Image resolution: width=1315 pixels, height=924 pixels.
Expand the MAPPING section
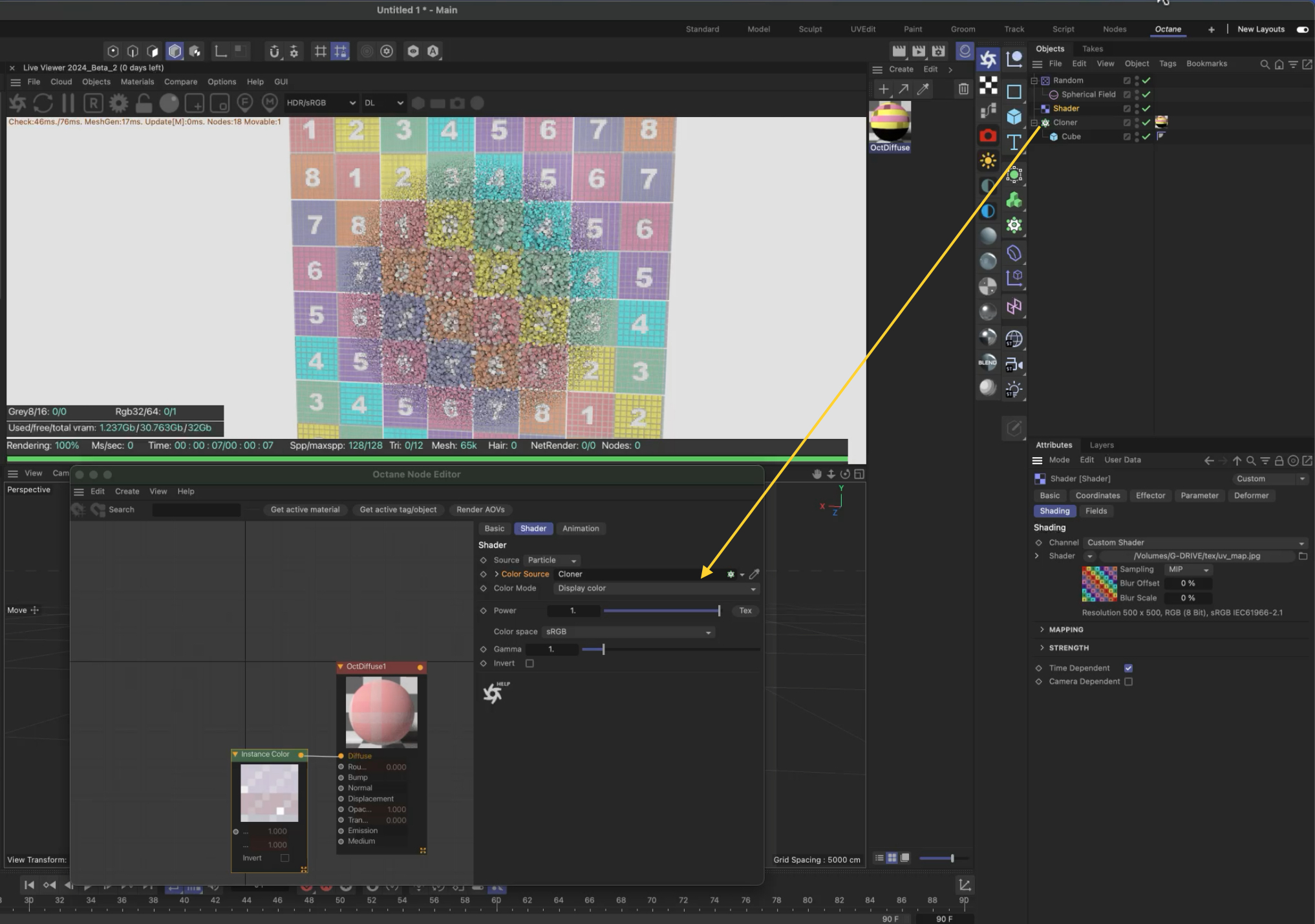tap(1065, 630)
